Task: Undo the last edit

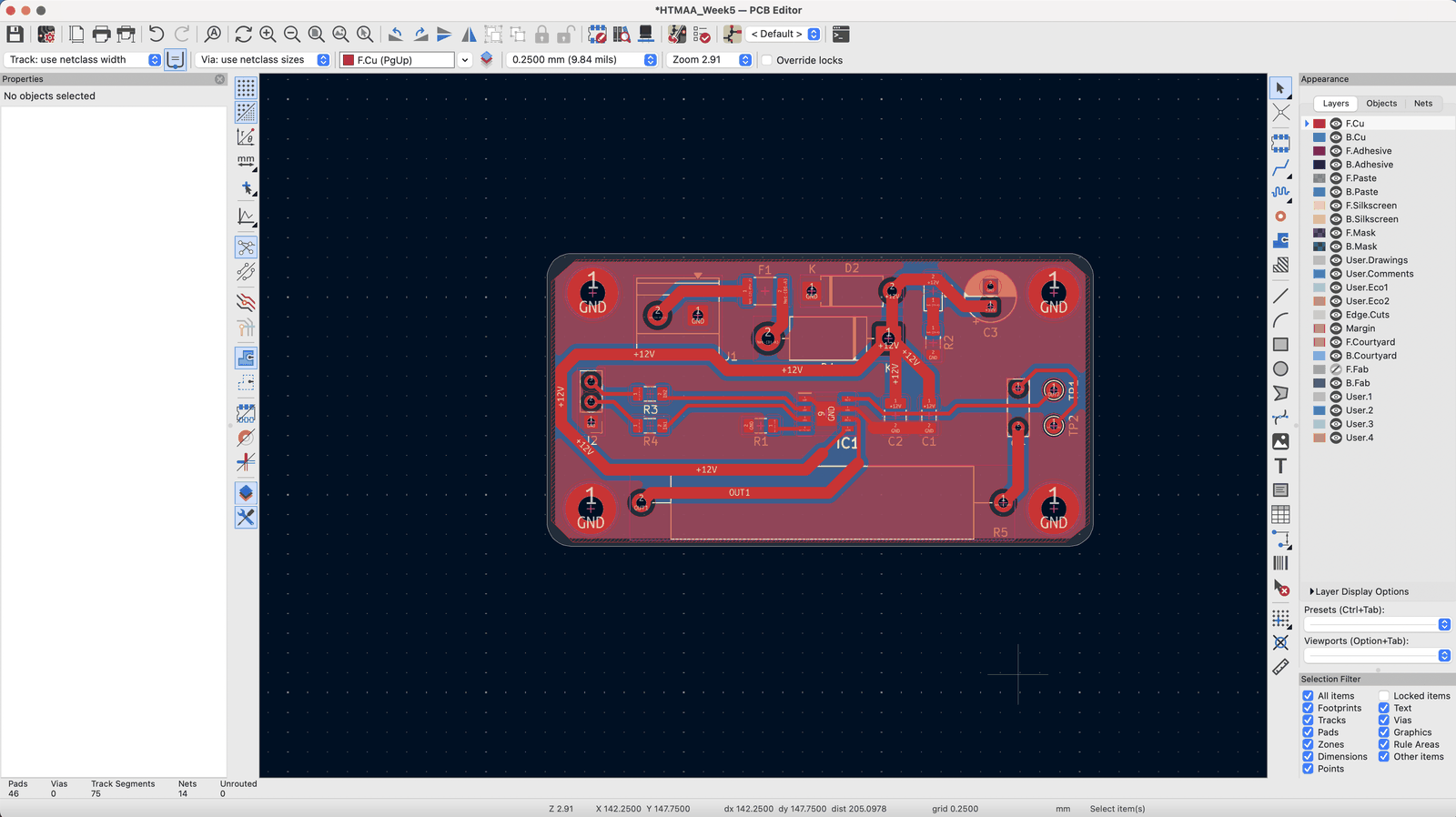Action: pyautogui.click(x=157, y=35)
